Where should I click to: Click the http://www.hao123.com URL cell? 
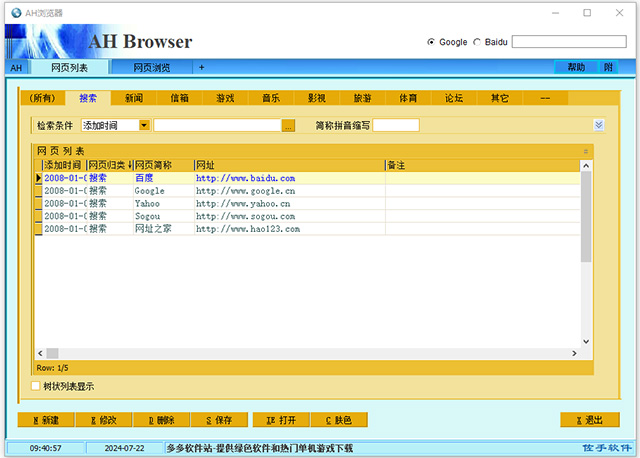[x=290, y=229]
